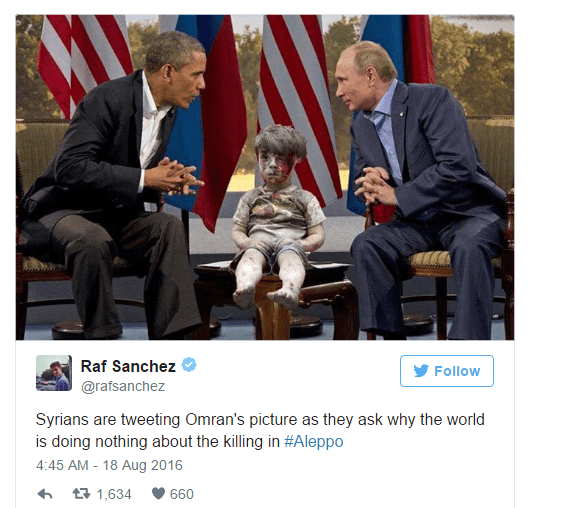Open the 4:45 AM timestamp link
The height and width of the screenshot is (508, 567).
62,465
